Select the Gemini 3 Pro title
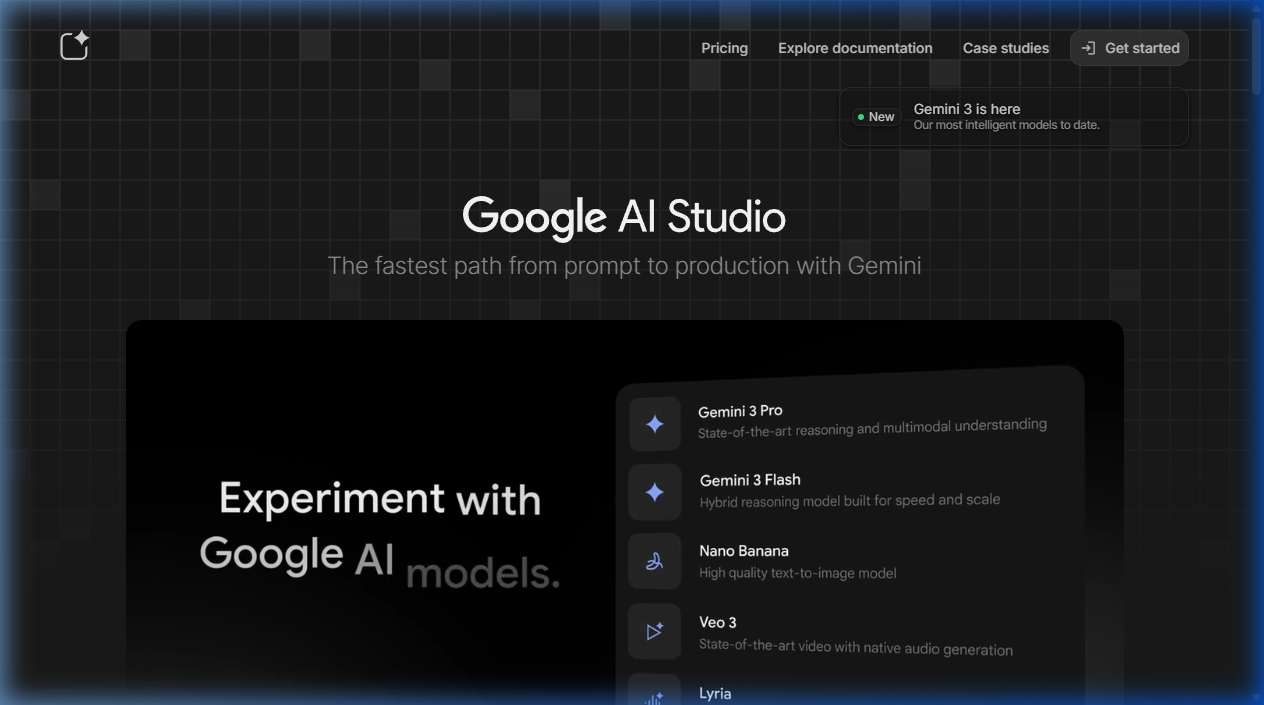The image size is (1264, 705). tap(740, 411)
